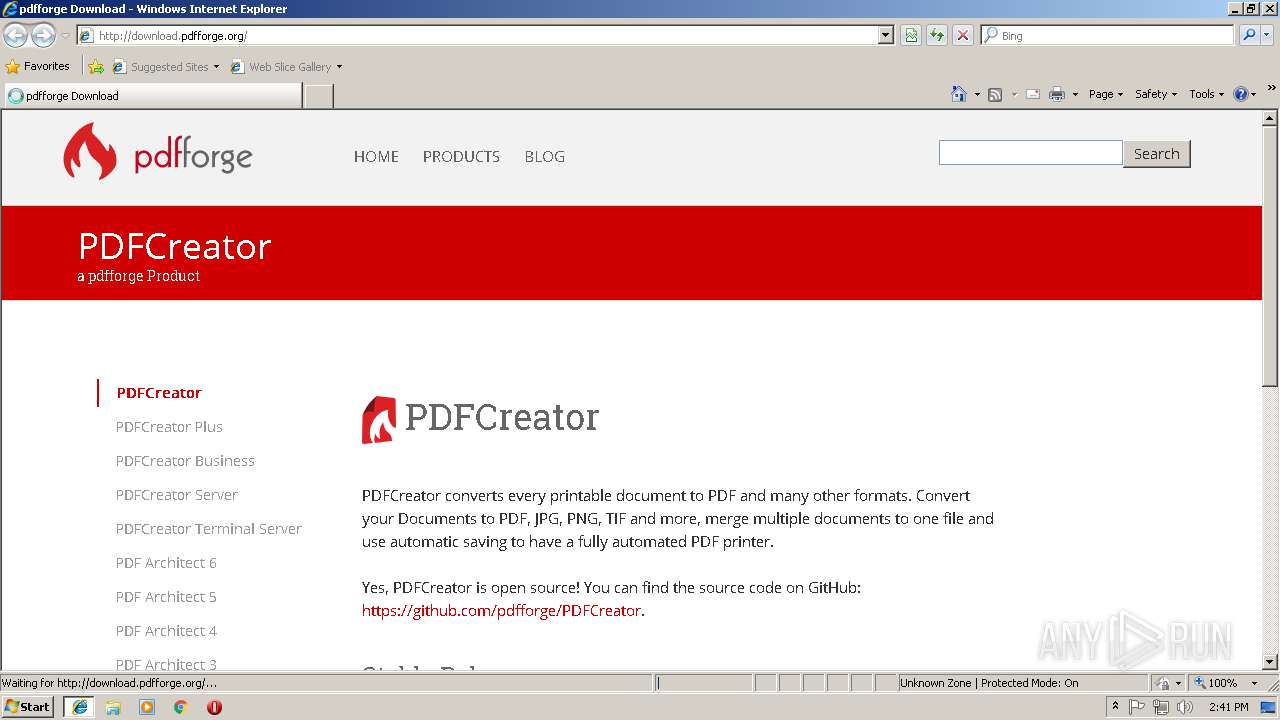Click the Read Mail envelope icon
1280x720 pixels.
click(x=1033, y=94)
